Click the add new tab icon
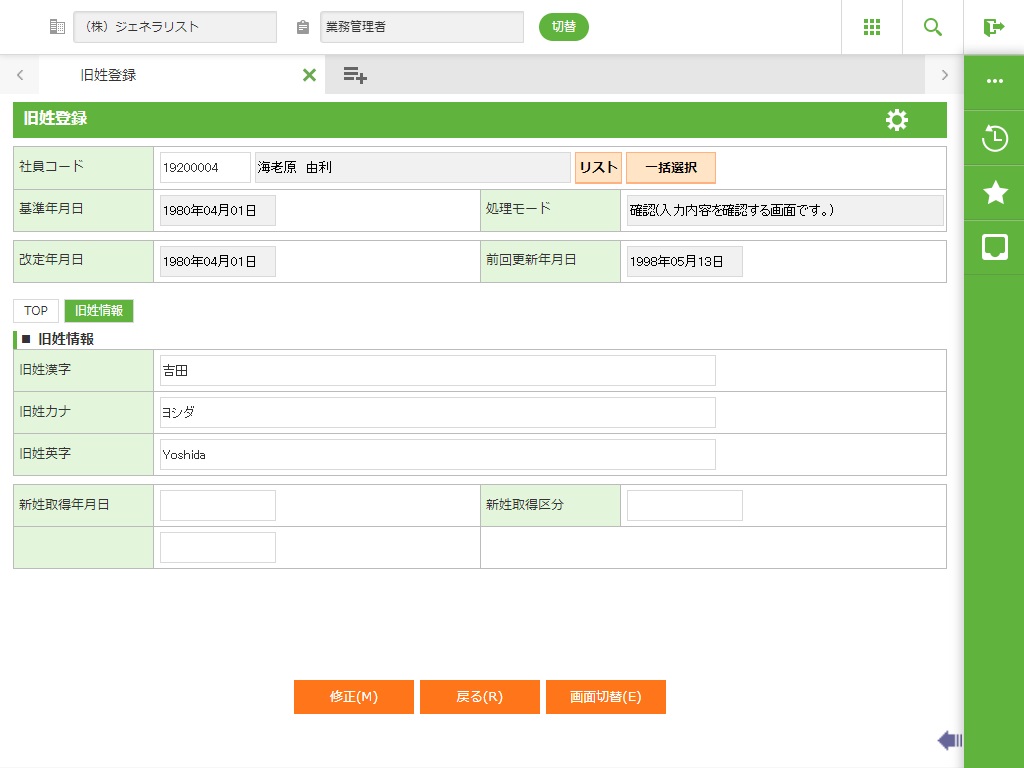Image resolution: width=1024 pixels, height=768 pixels. [355, 75]
